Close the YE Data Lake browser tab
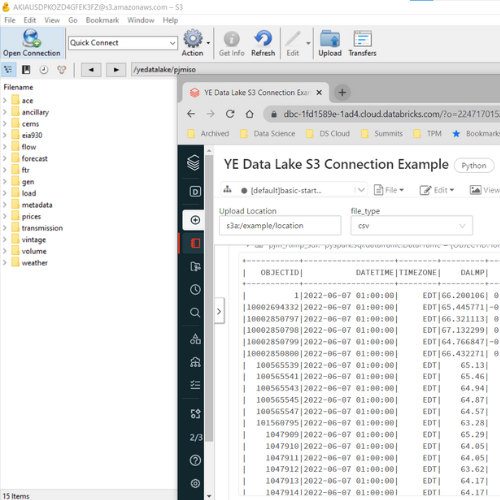The image size is (500, 500). pos(319,92)
